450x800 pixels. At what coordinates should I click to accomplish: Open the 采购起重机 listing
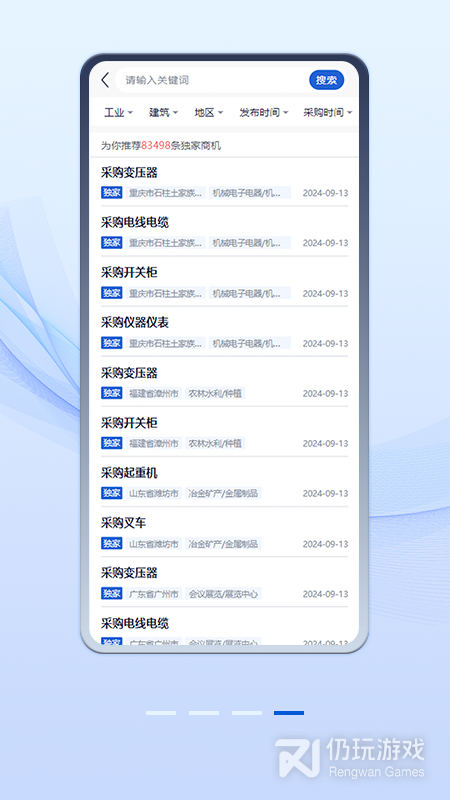224,482
